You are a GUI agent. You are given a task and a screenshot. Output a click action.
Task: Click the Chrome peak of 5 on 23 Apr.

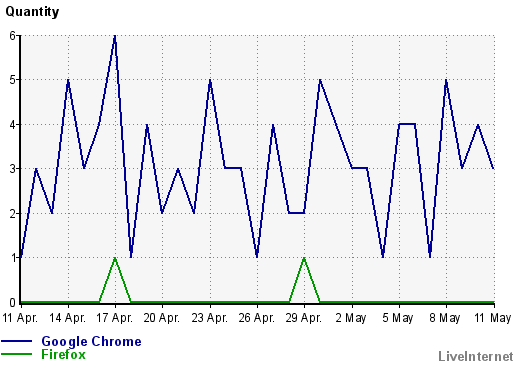210,80
